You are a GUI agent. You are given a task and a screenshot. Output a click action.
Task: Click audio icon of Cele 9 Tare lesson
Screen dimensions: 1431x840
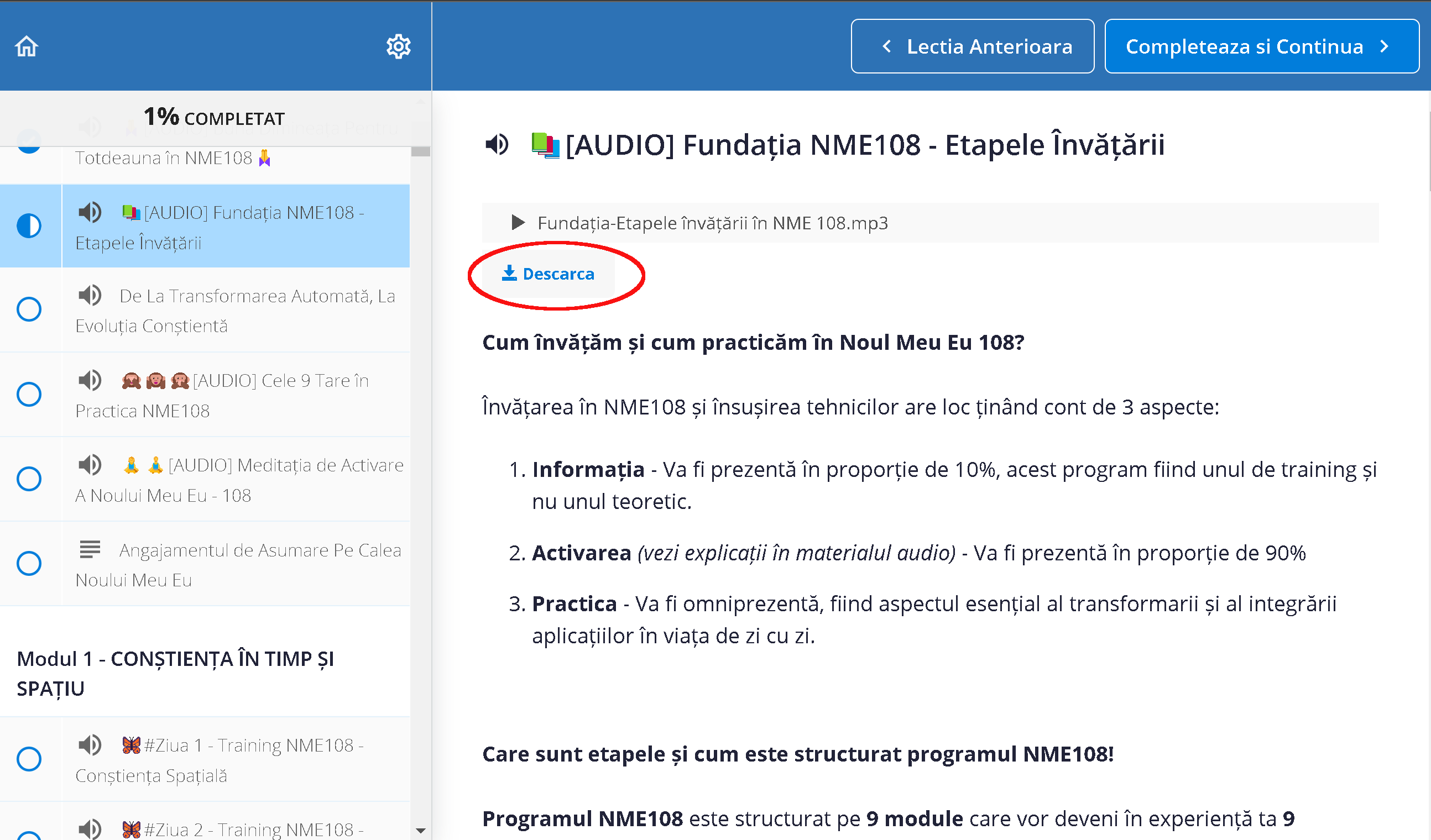(90, 380)
